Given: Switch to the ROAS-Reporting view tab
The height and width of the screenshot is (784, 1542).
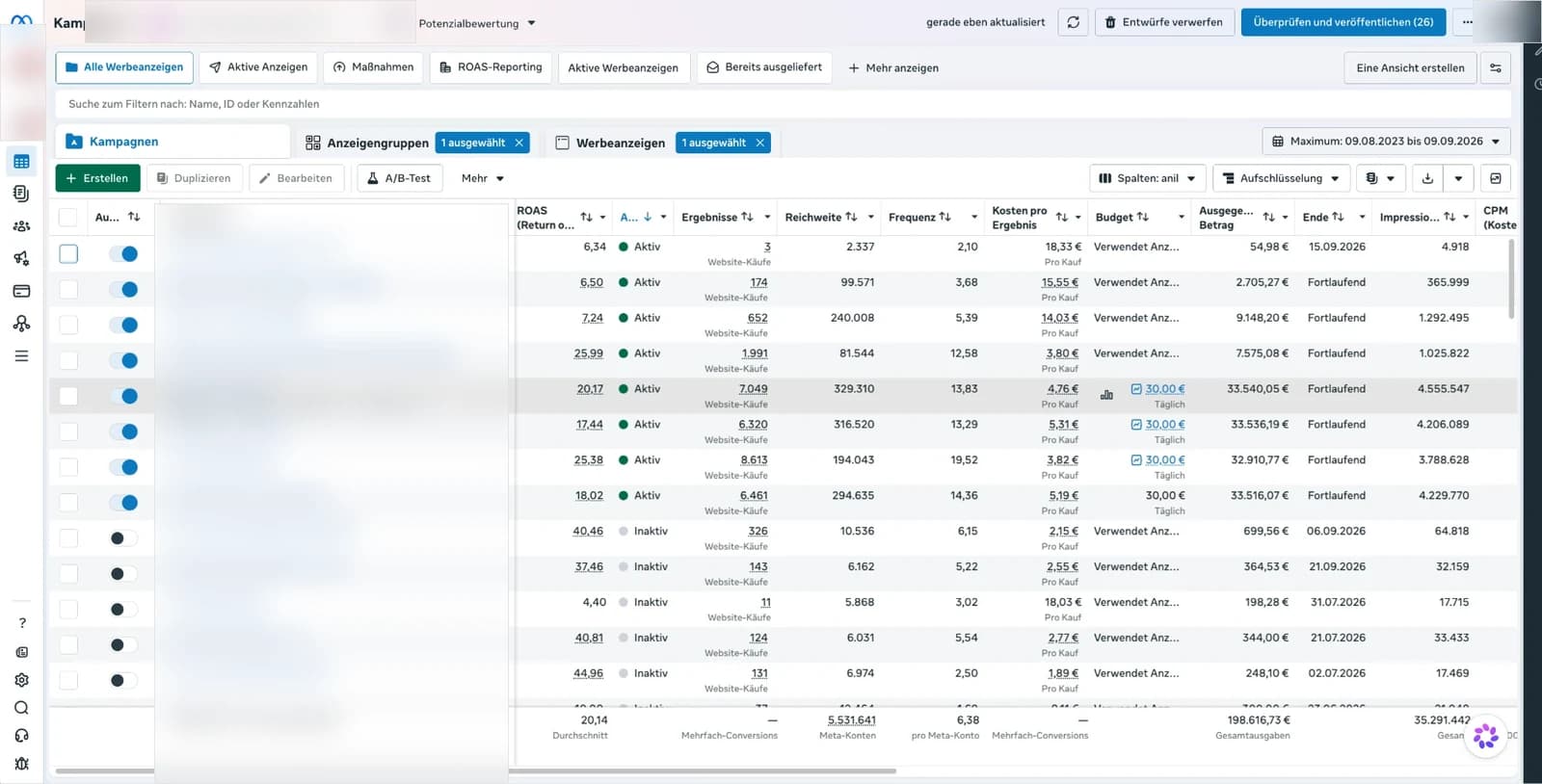Looking at the screenshot, I should click(491, 67).
